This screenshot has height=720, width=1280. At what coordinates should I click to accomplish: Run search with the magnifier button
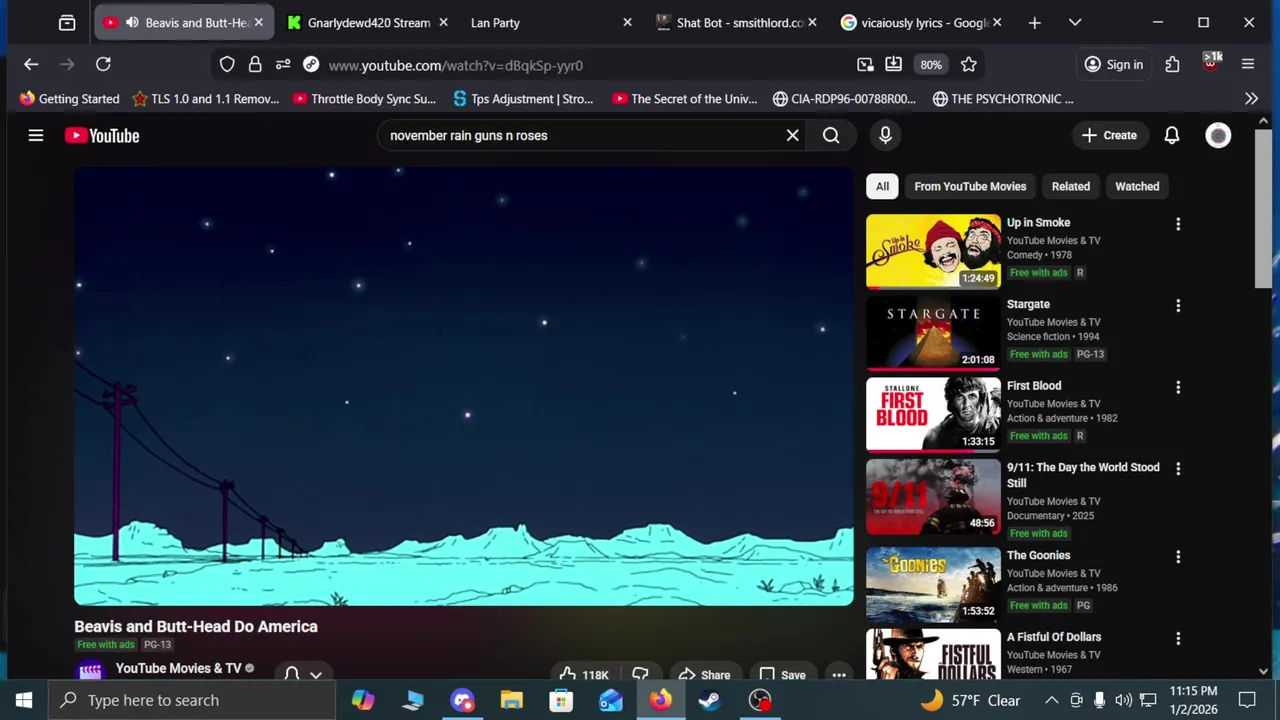(831, 135)
